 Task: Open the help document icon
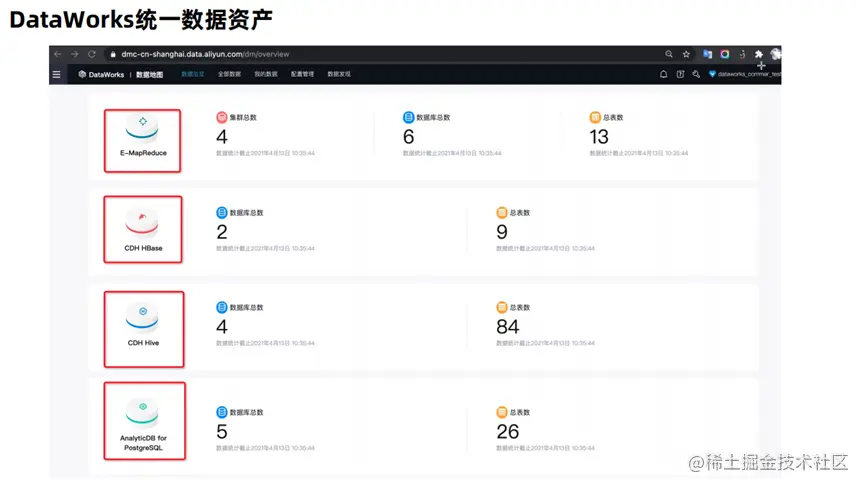[x=680, y=74]
